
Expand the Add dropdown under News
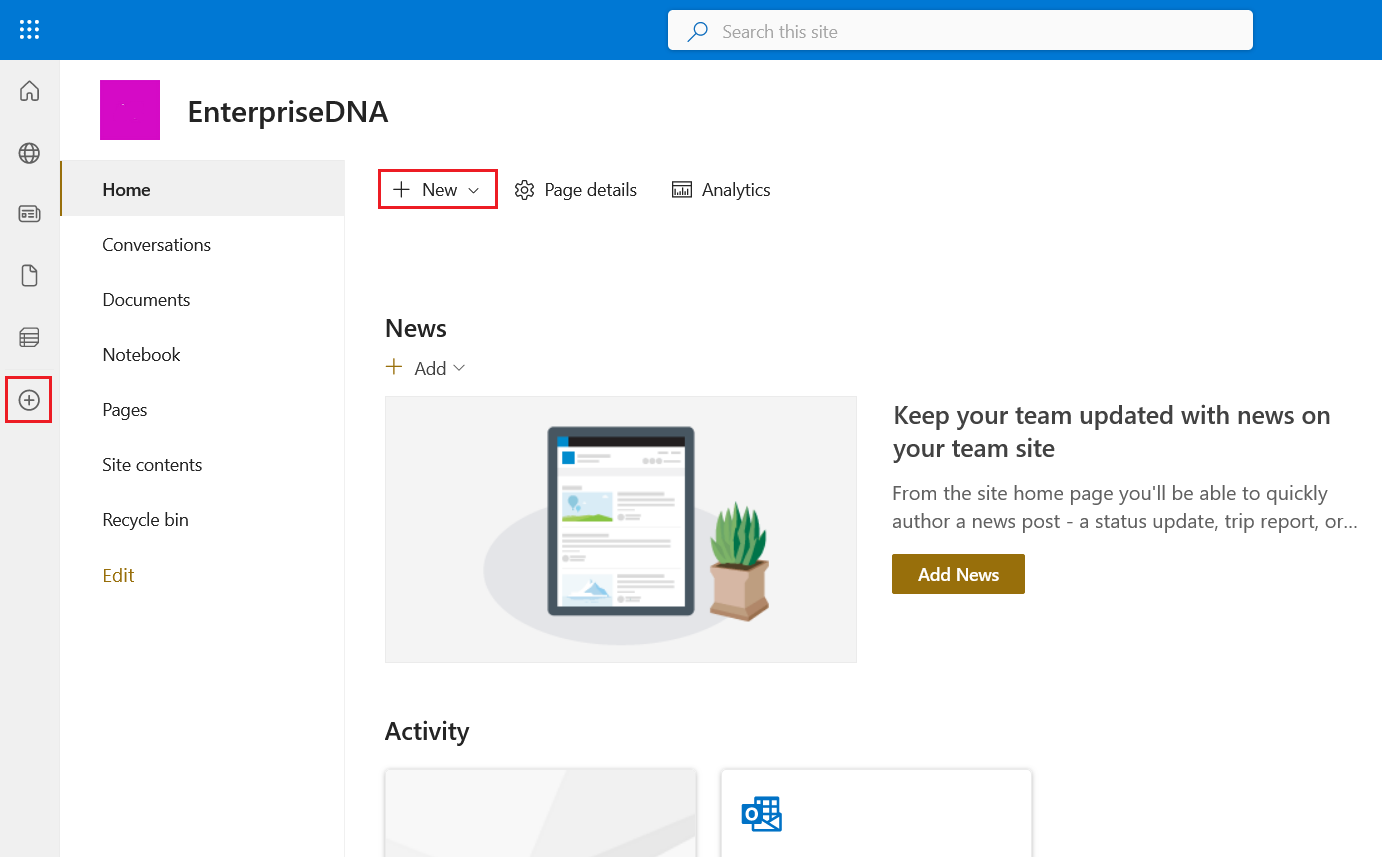click(426, 368)
